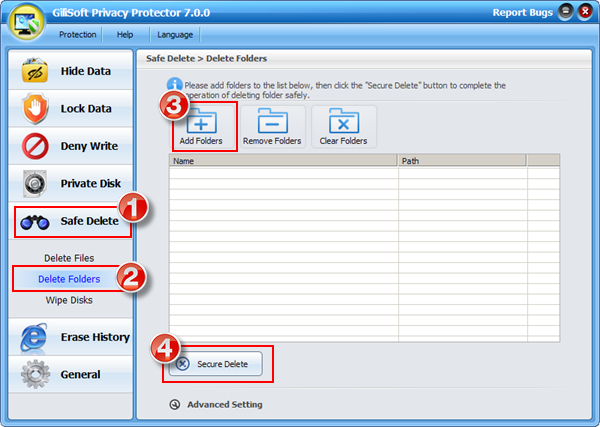The width and height of the screenshot is (600, 427).
Task: Click the Clear Folders icon button
Action: click(343, 127)
